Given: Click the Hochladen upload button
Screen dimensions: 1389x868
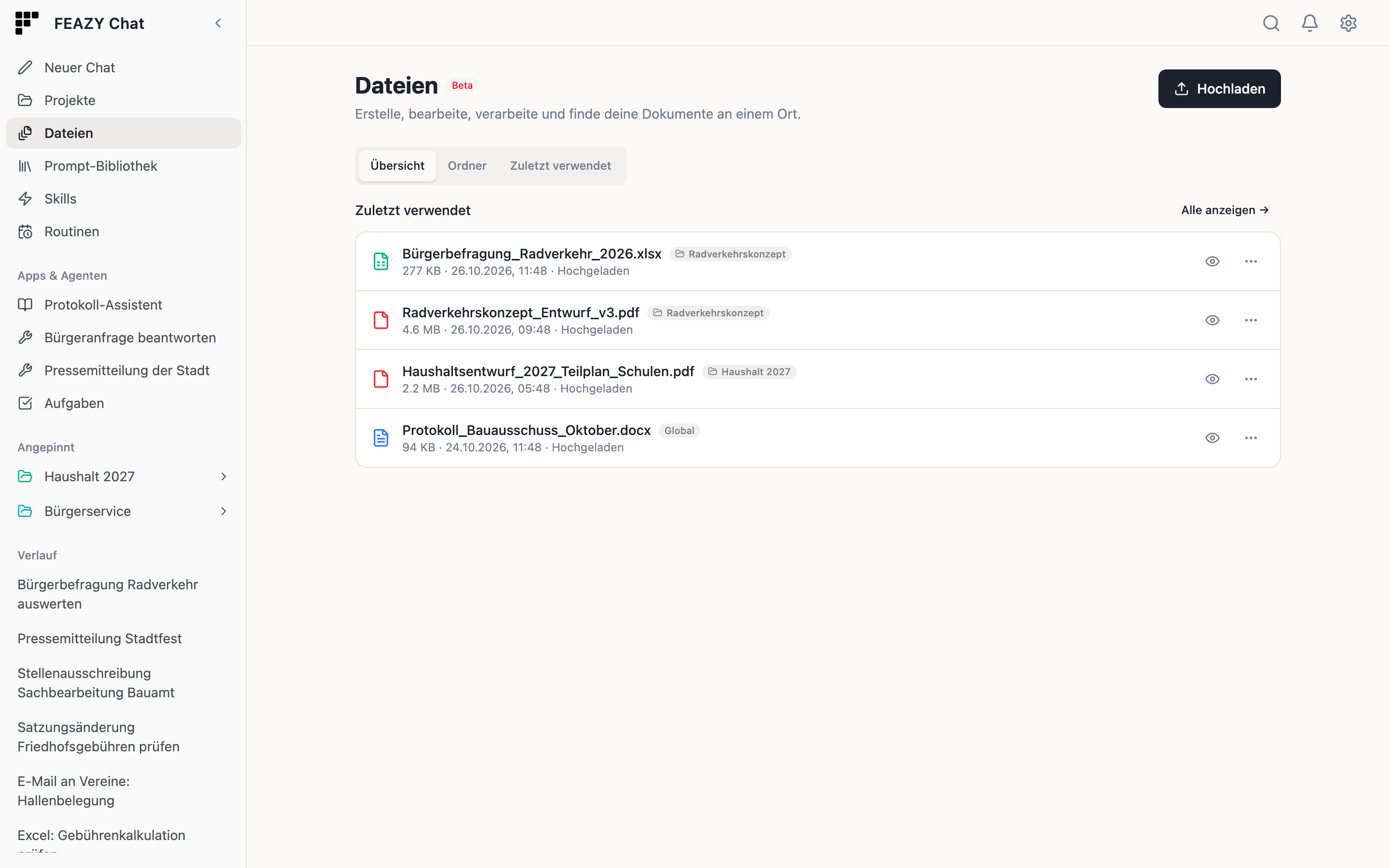Looking at the screenshot, I should 1219,89.
